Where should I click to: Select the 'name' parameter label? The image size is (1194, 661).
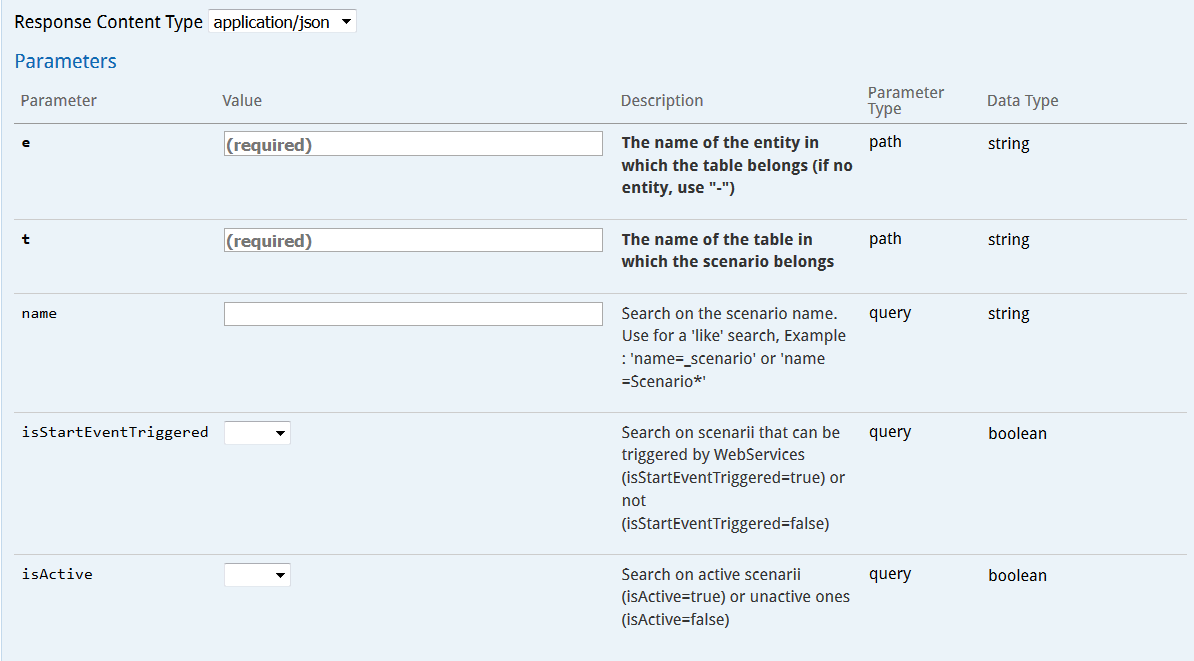tap(39, 314)
